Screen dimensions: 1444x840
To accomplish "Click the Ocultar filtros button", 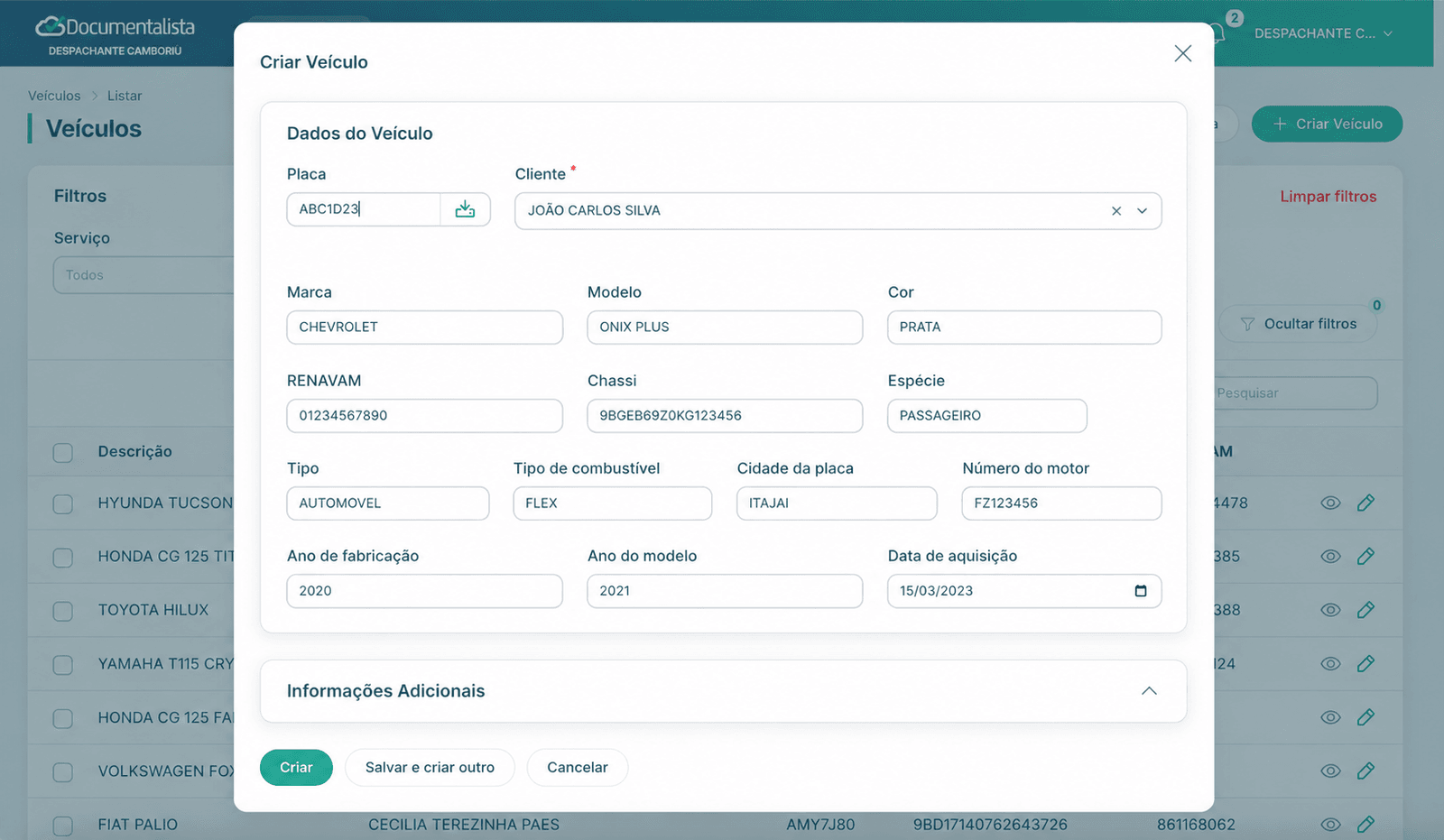I will coord(1299,324).
